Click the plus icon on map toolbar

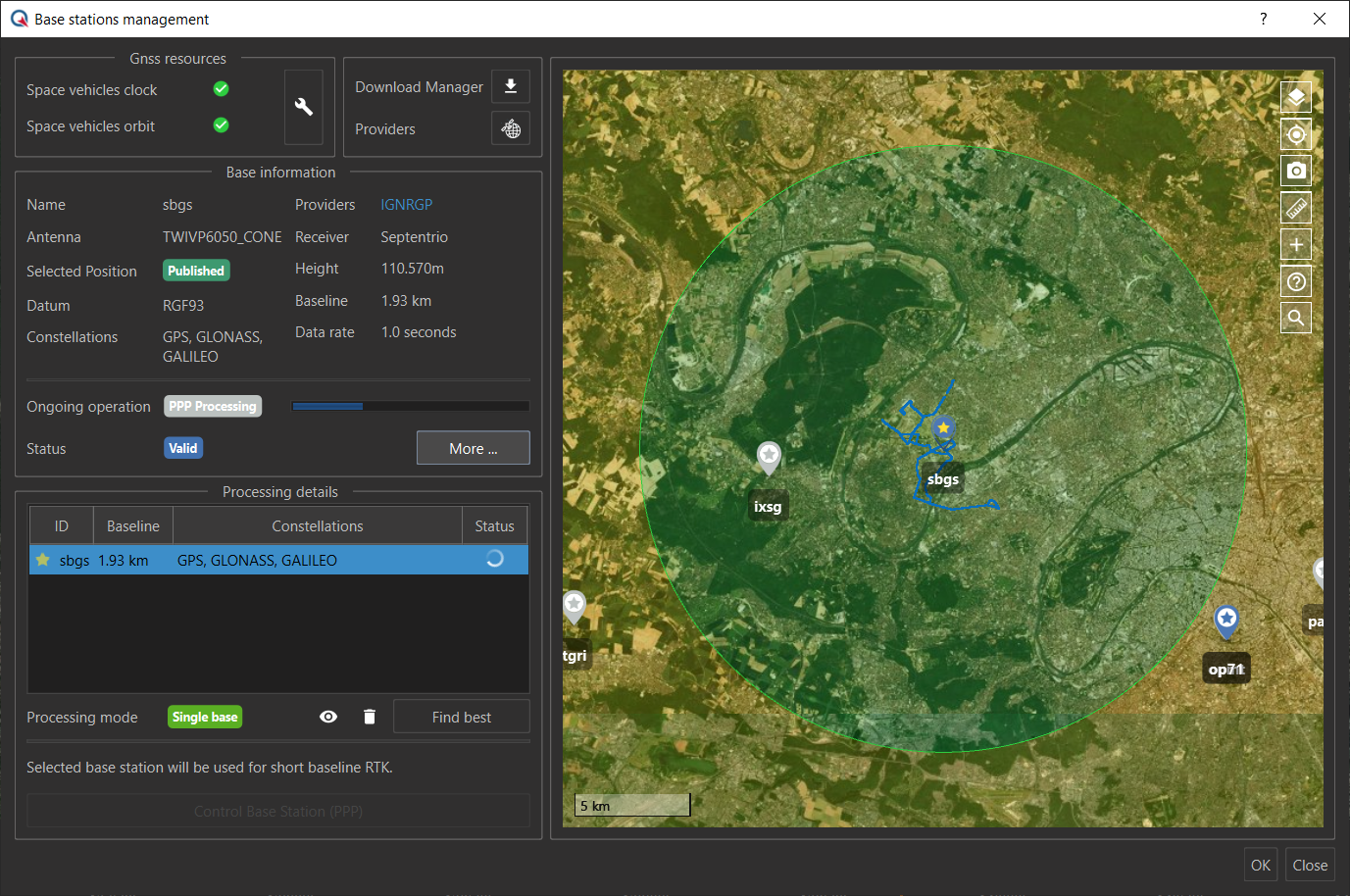(x=1295, y=244)
